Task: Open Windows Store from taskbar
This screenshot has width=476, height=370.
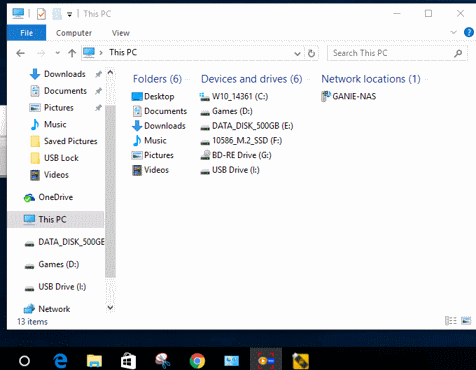Action: click(x=128, y=361)
